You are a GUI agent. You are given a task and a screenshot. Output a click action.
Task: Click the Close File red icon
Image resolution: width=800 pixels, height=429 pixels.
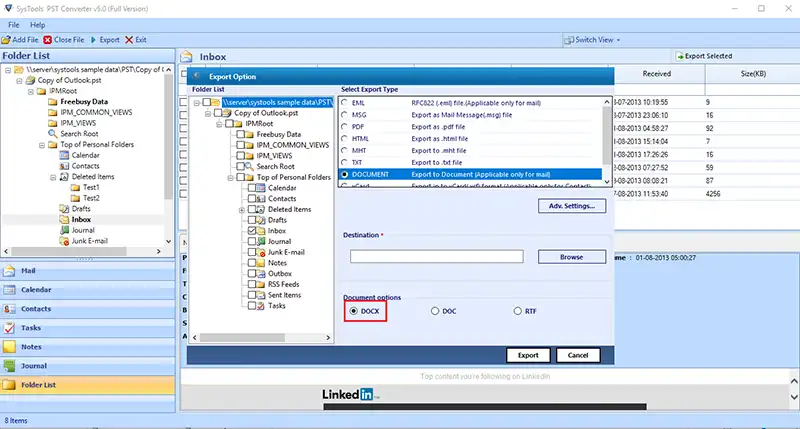point(47,40)
